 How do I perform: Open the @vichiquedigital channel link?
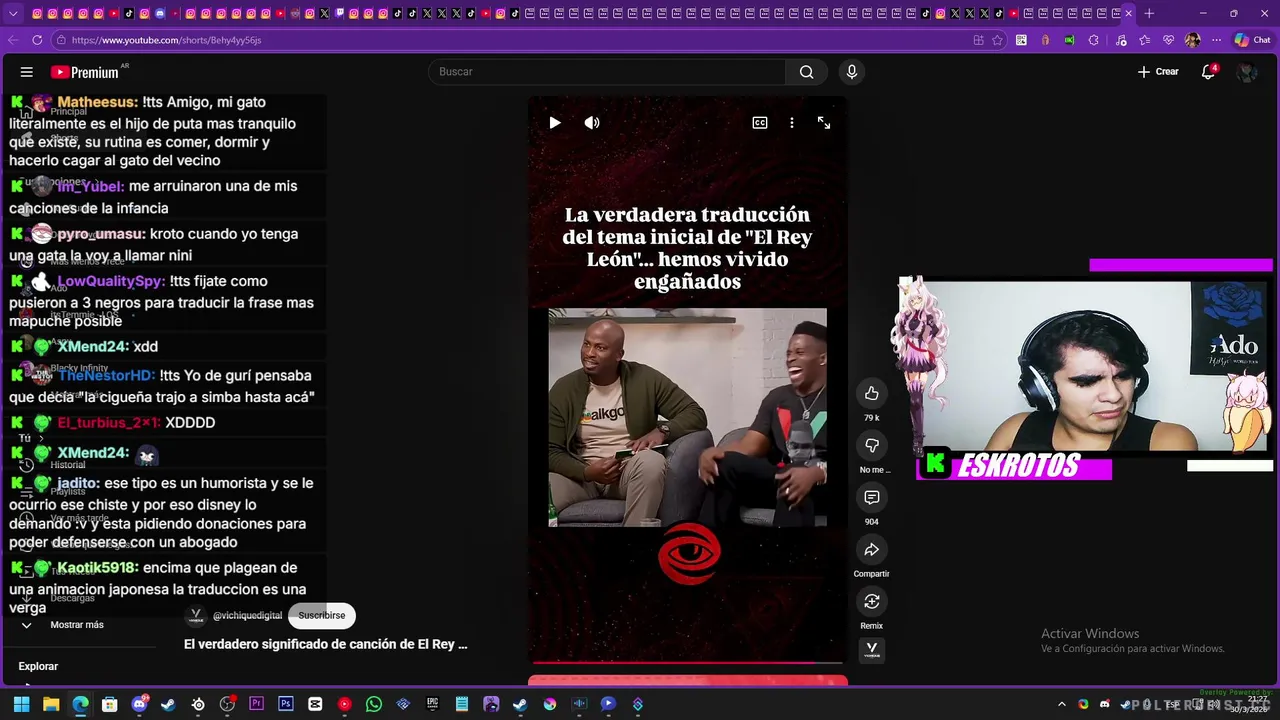pyautogui.click(x=247, y=615)
